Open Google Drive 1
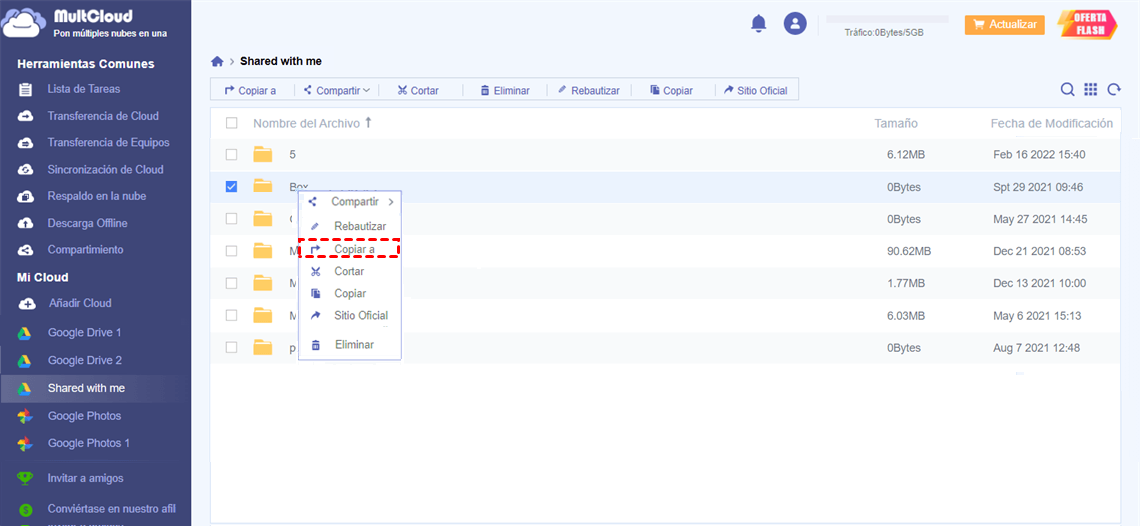This screenshot has width=1140, height=526. pos(84,332)
